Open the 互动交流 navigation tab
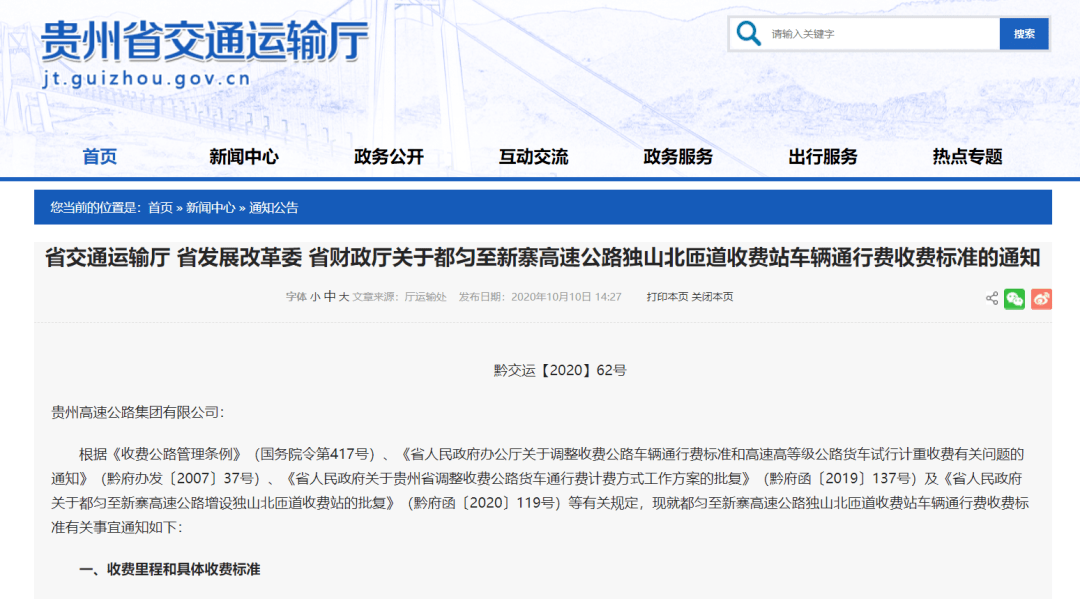 (x=533, y=156)
